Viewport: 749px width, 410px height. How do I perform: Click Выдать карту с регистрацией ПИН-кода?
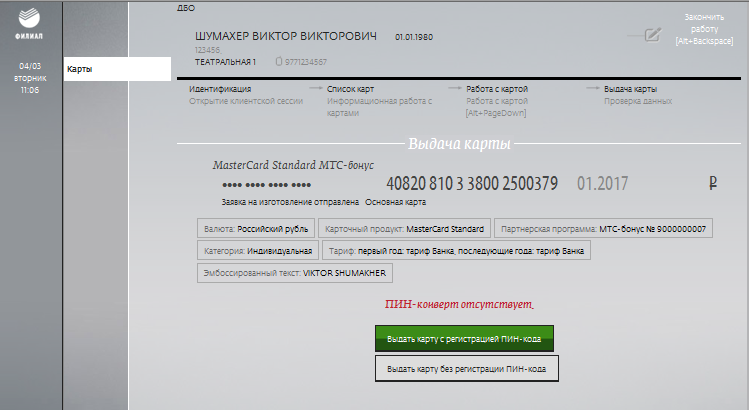click(464, 338)
